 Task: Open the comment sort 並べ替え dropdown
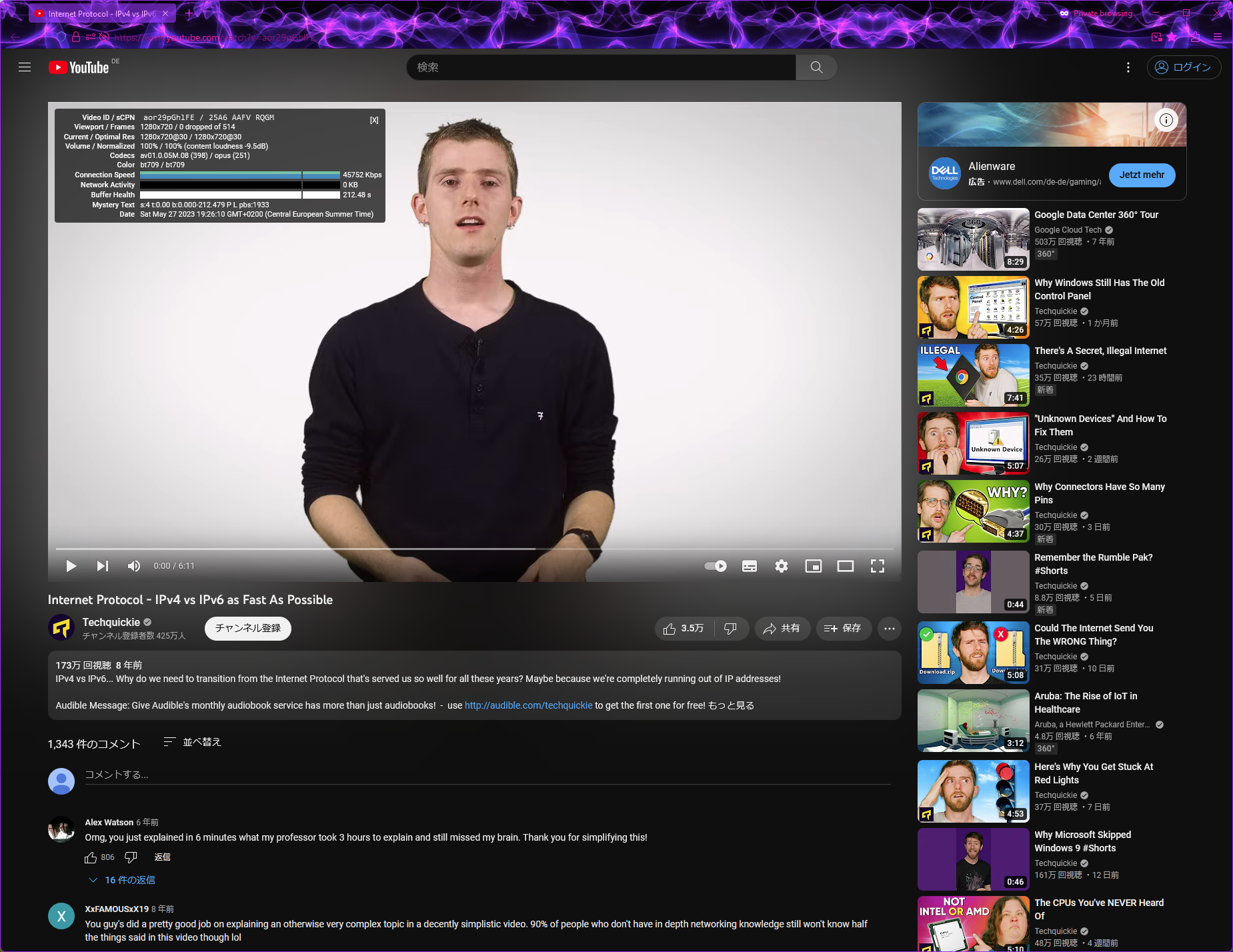point(192,742)
